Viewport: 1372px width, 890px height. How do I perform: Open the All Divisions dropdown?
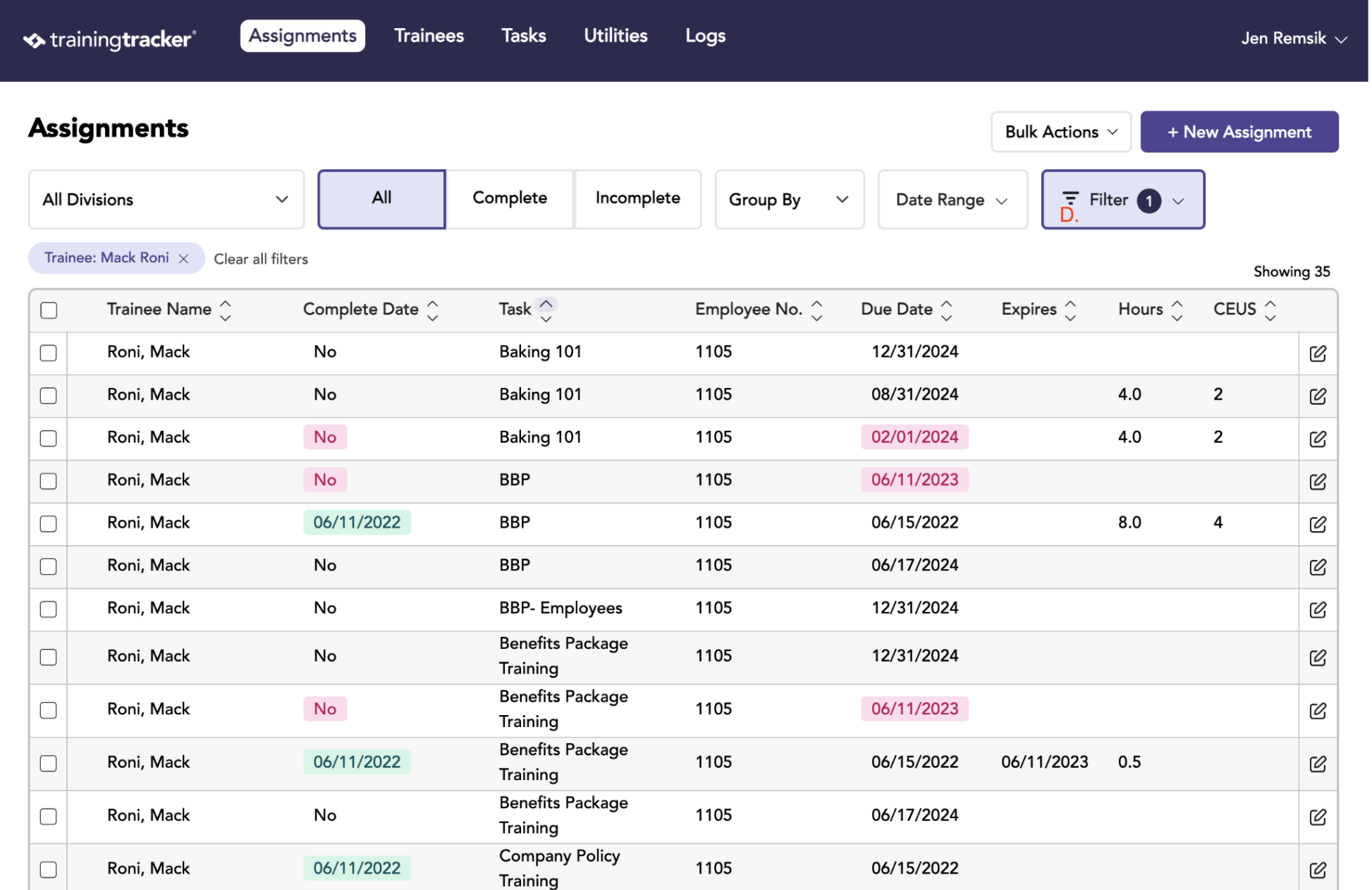pyautogui.click(x=166, y=200)
